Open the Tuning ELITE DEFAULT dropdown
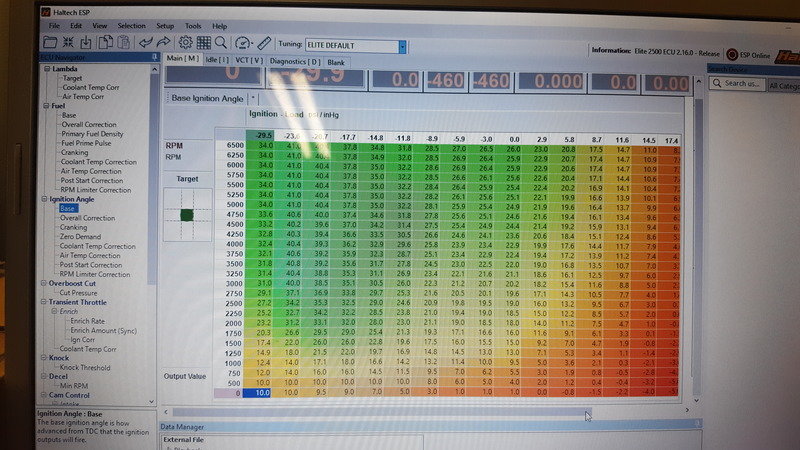 click(x=402, y=46)
